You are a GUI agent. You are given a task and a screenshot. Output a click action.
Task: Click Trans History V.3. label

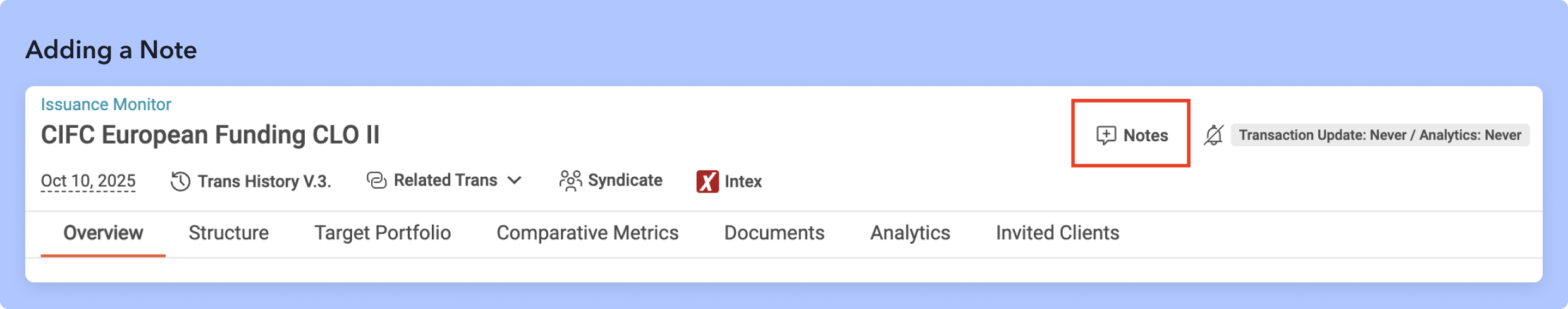[x=264, y=182]
